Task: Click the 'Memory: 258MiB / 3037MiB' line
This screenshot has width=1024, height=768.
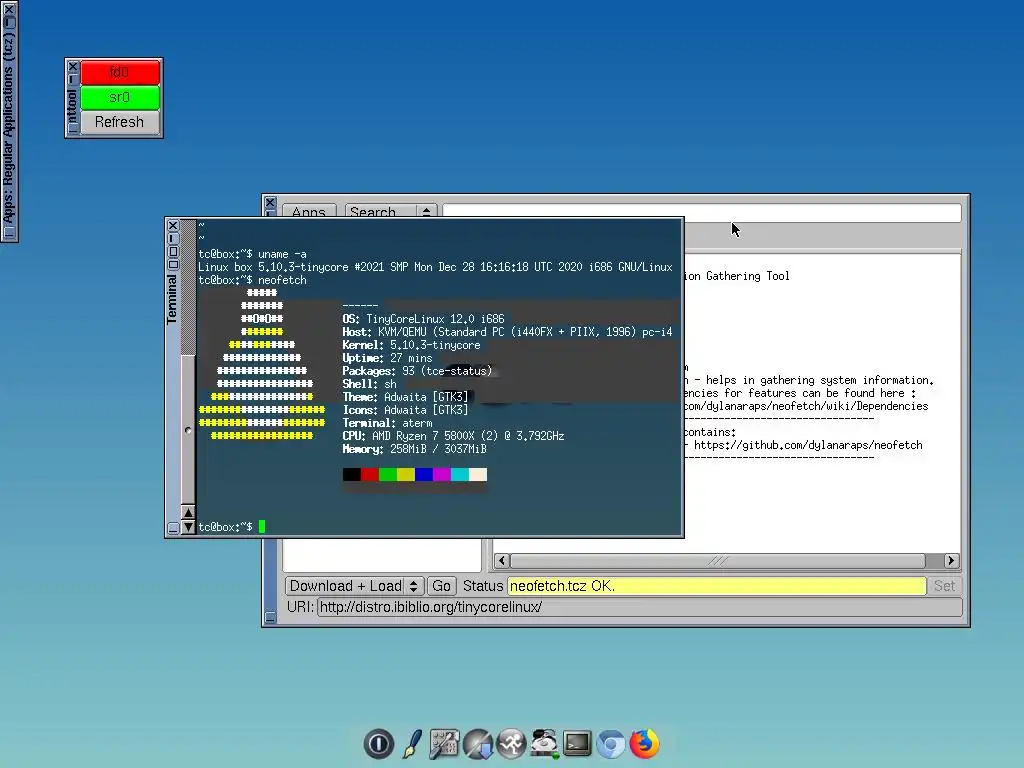Action: [415, 449]
